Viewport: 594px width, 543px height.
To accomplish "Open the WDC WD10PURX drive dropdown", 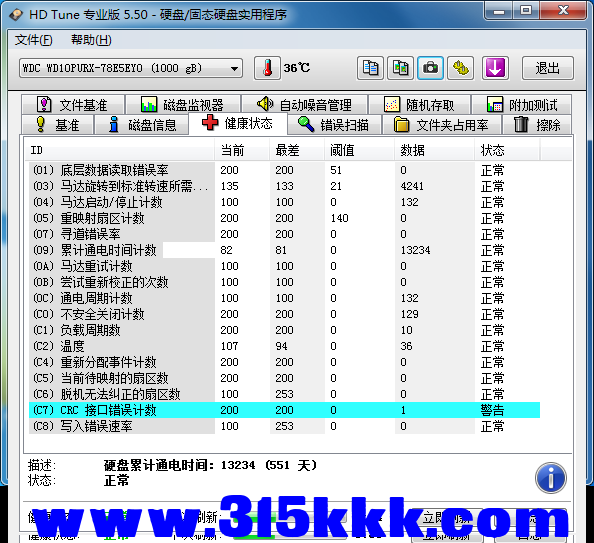I will (x=131, y=68).
